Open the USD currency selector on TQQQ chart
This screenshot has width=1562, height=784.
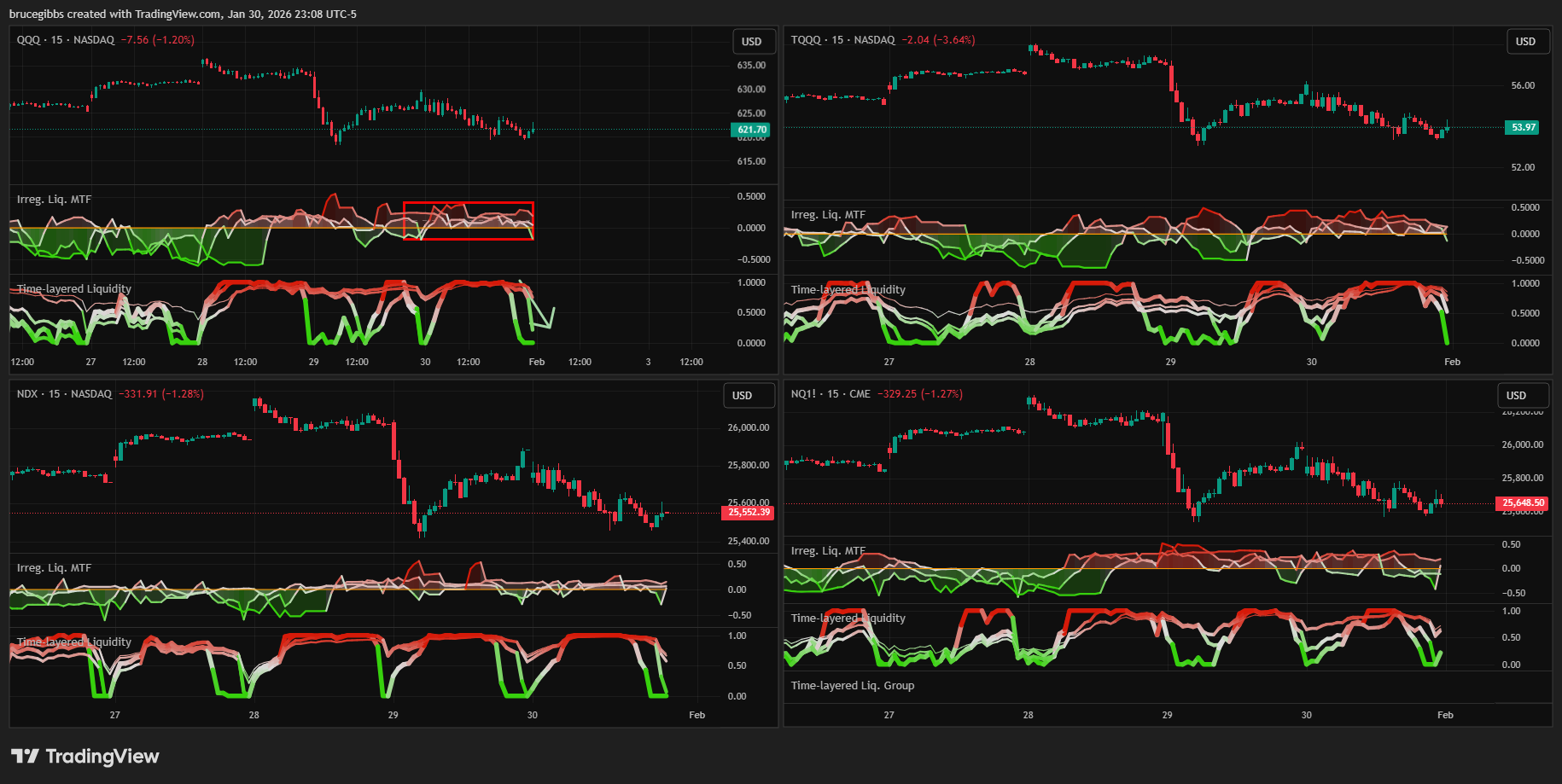pyautogui.click(x=1525, y=42)
